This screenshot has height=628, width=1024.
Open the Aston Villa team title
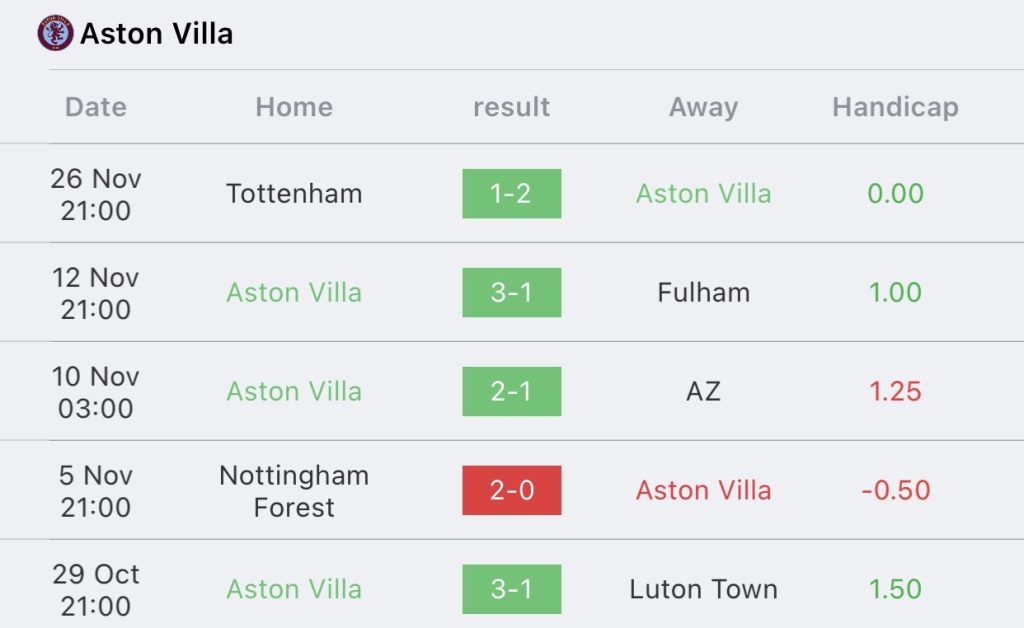tap(156, 34)
